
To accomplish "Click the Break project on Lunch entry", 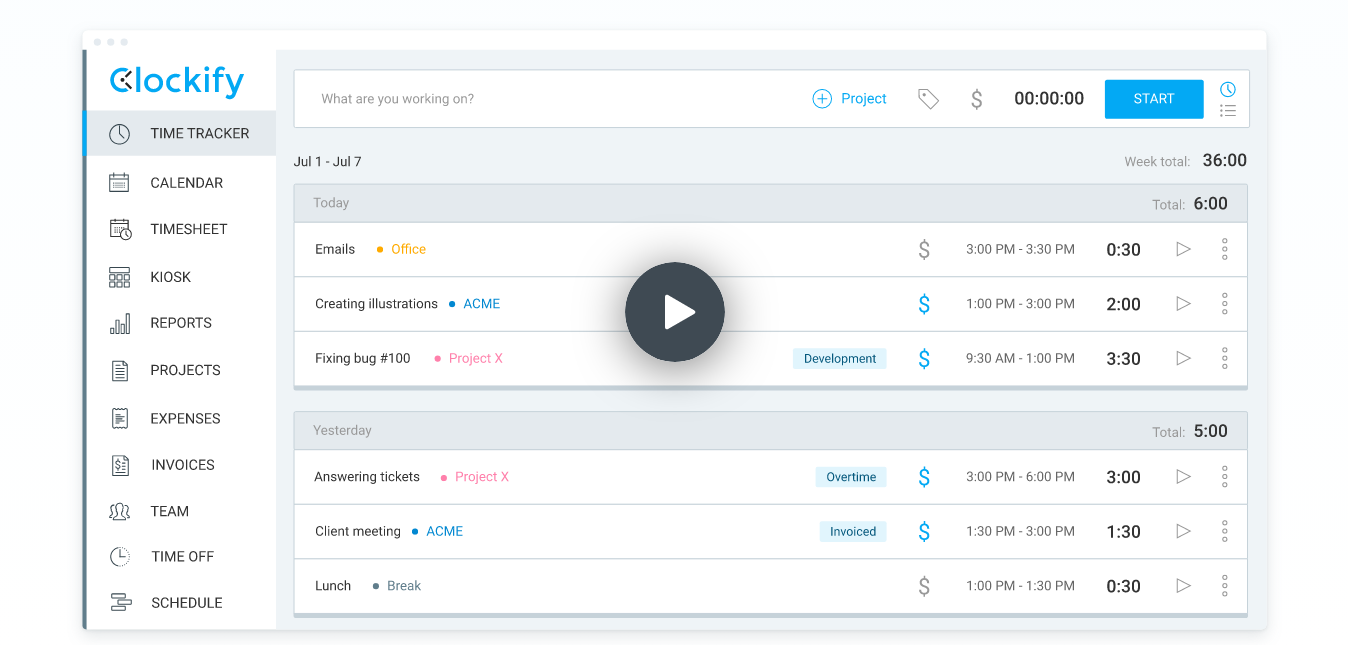I will (x=404, y=586).
